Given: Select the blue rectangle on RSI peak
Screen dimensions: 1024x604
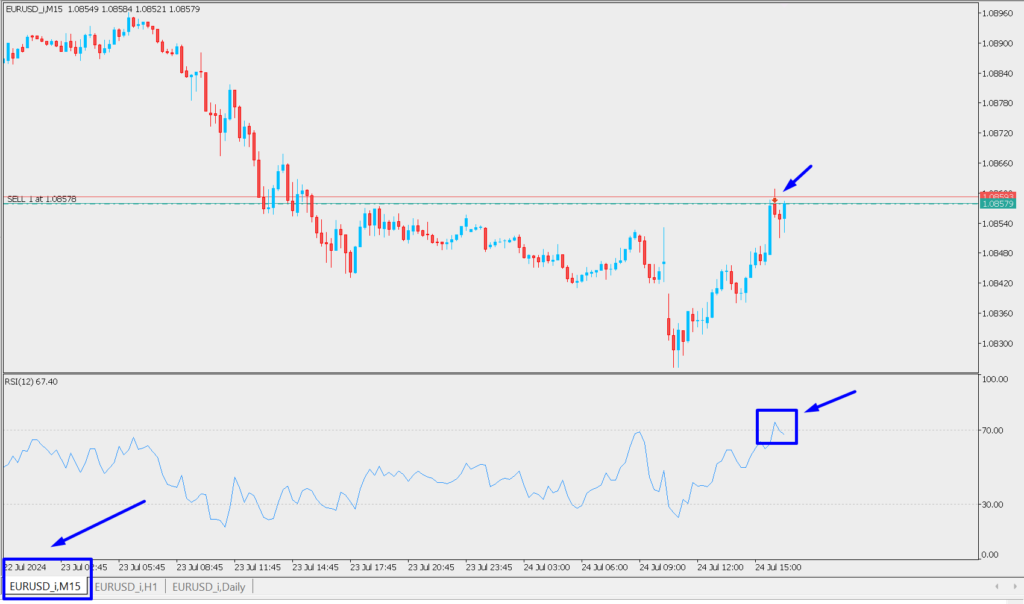Looking at the screenshot, I should [x=777, y=426].
